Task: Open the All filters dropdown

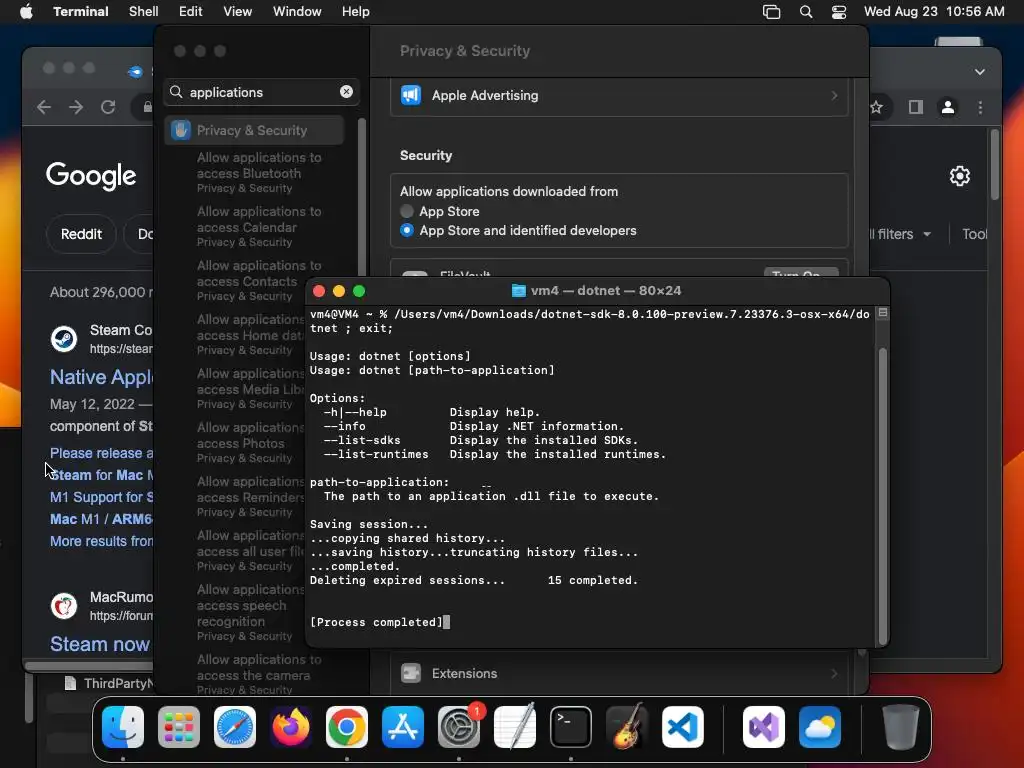Action: point(901,234)
